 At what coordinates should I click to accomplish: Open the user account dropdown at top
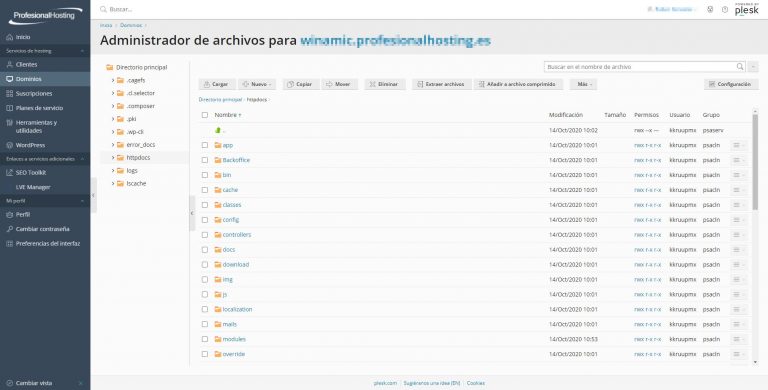click(x=672, y=9)
